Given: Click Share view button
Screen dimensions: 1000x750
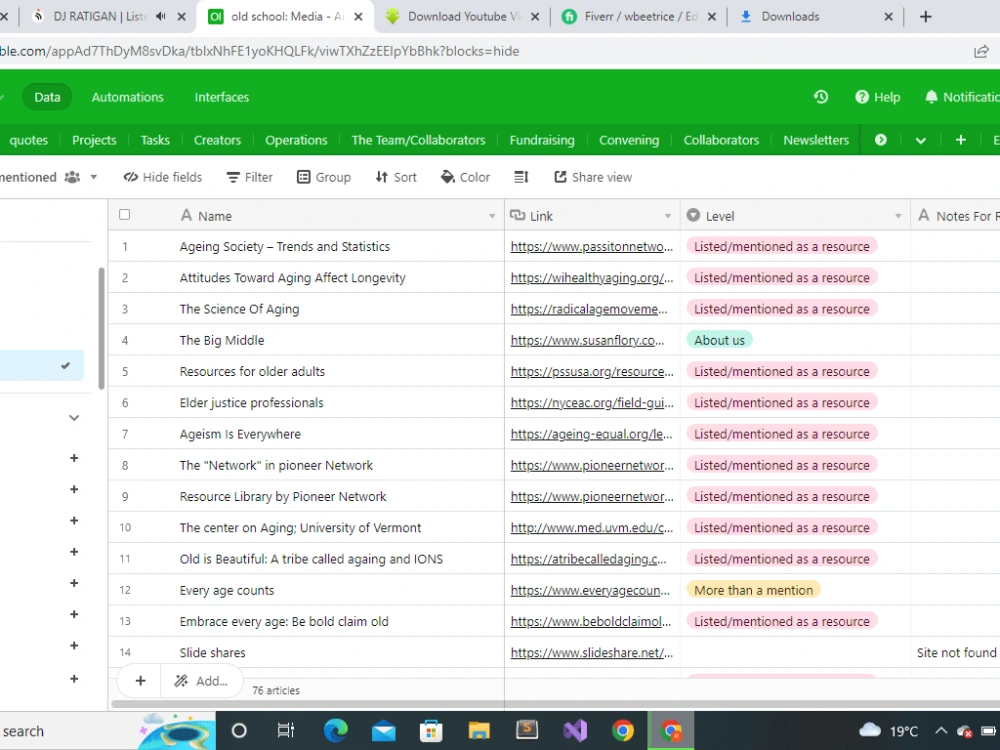Looking at the screenshot, I should click(x=593, y=177).
